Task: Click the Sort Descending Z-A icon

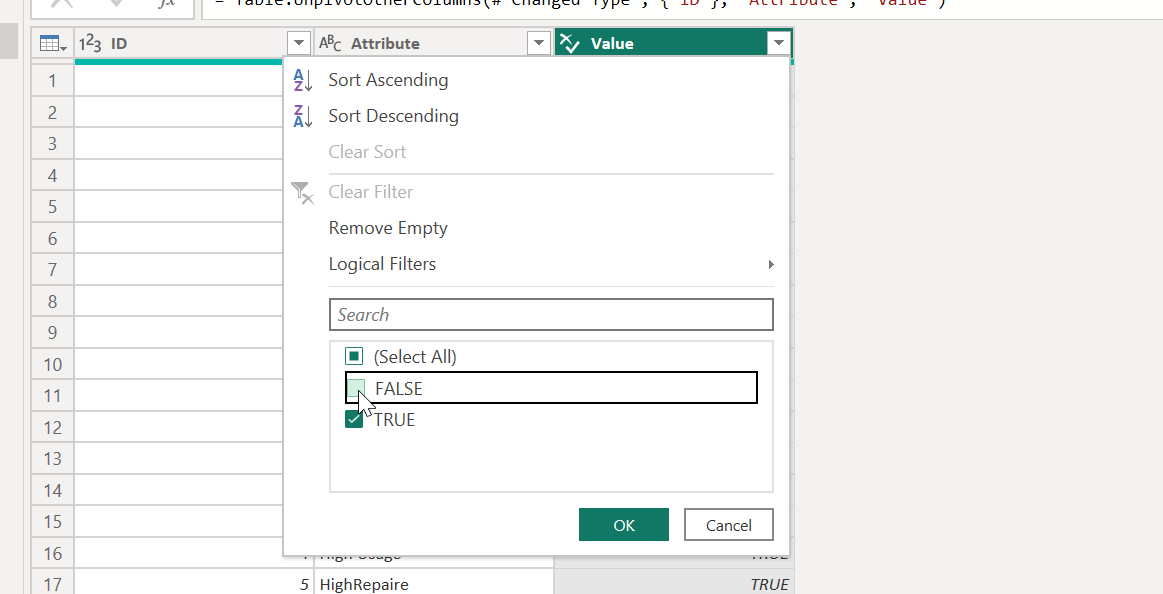Action: (x=303, y=116)
